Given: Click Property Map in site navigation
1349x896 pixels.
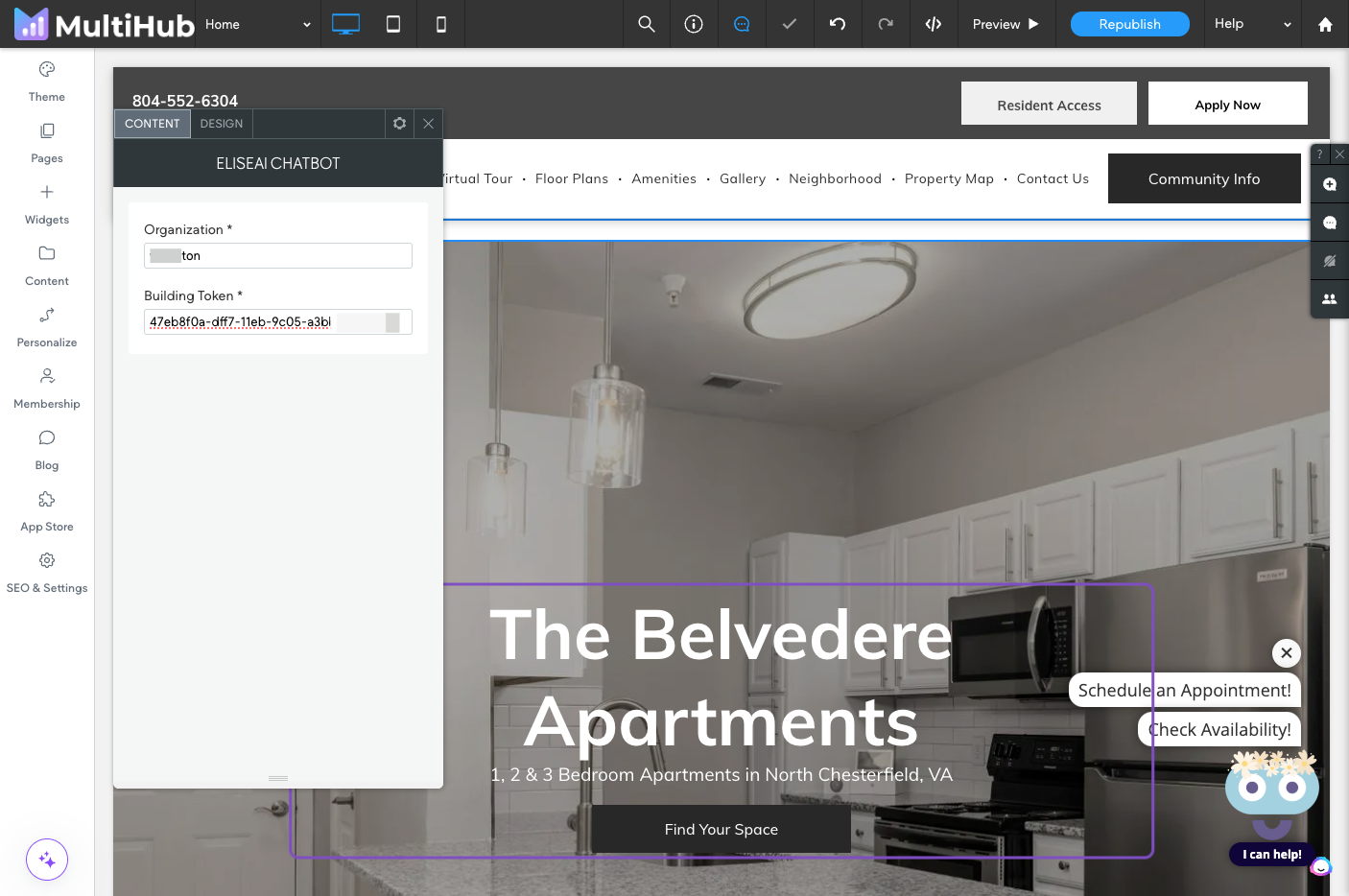Looking at the screenshot, I should (949, 178).
